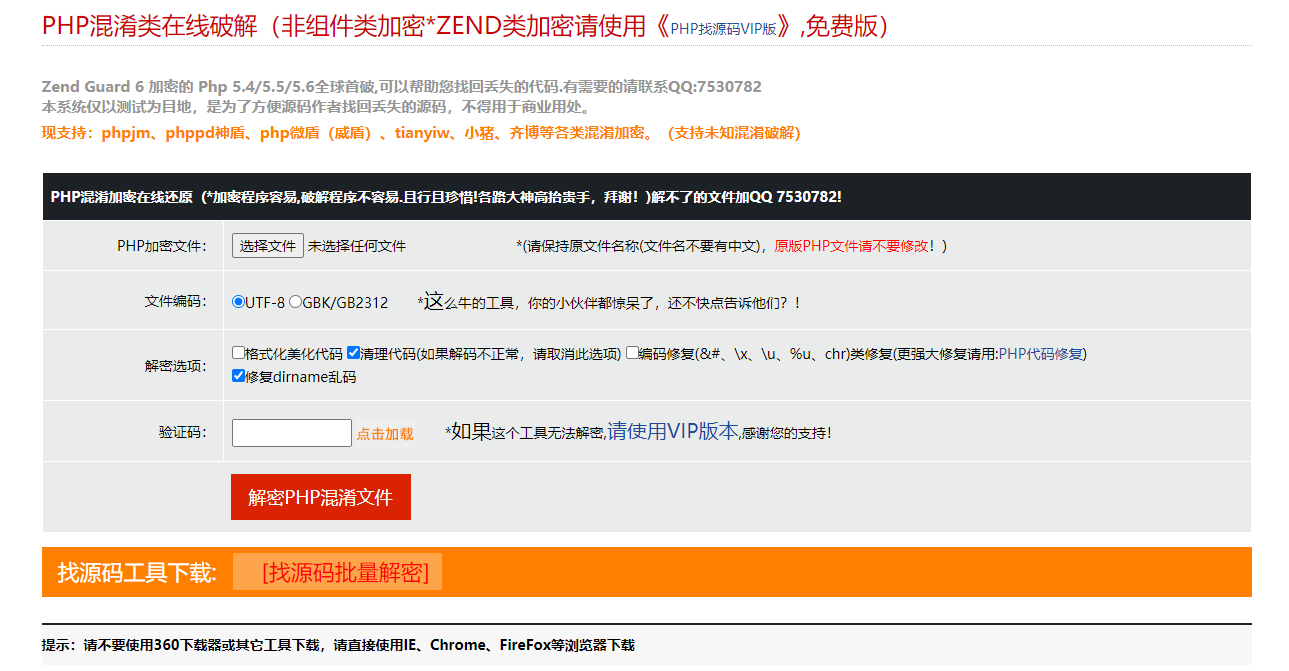The image size is (1289, 671).
Task: Enable the 格式化美化代码 checkbox
Action: tap(238, 353)
